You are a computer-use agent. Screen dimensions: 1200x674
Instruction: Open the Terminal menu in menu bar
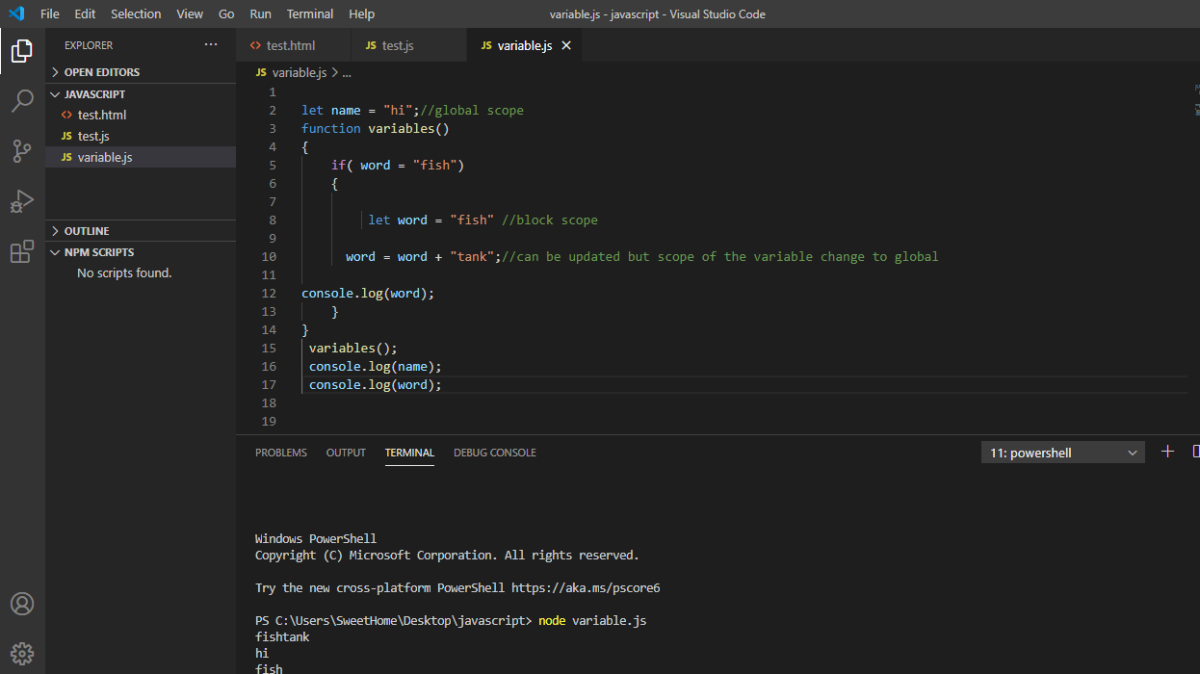click(310, 14)
